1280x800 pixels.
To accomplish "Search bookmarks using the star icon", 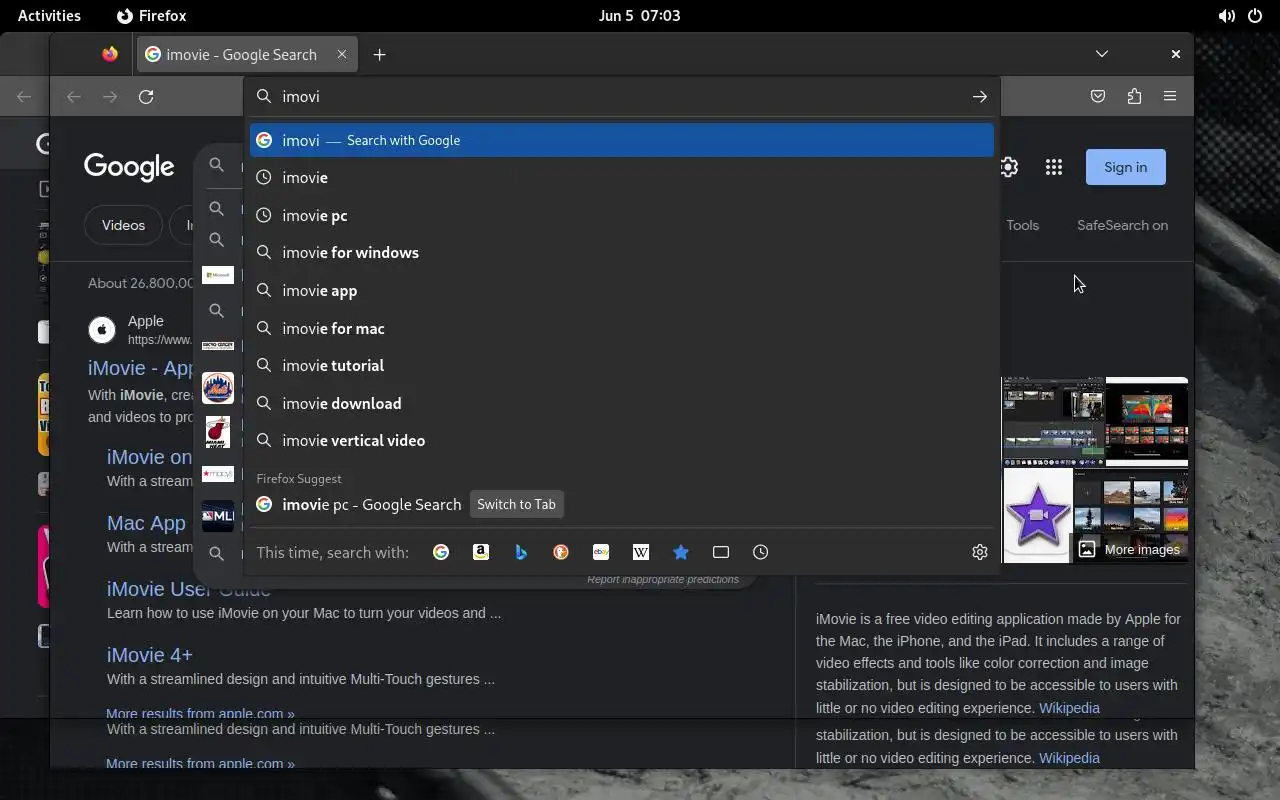I will tap(681, 552).
